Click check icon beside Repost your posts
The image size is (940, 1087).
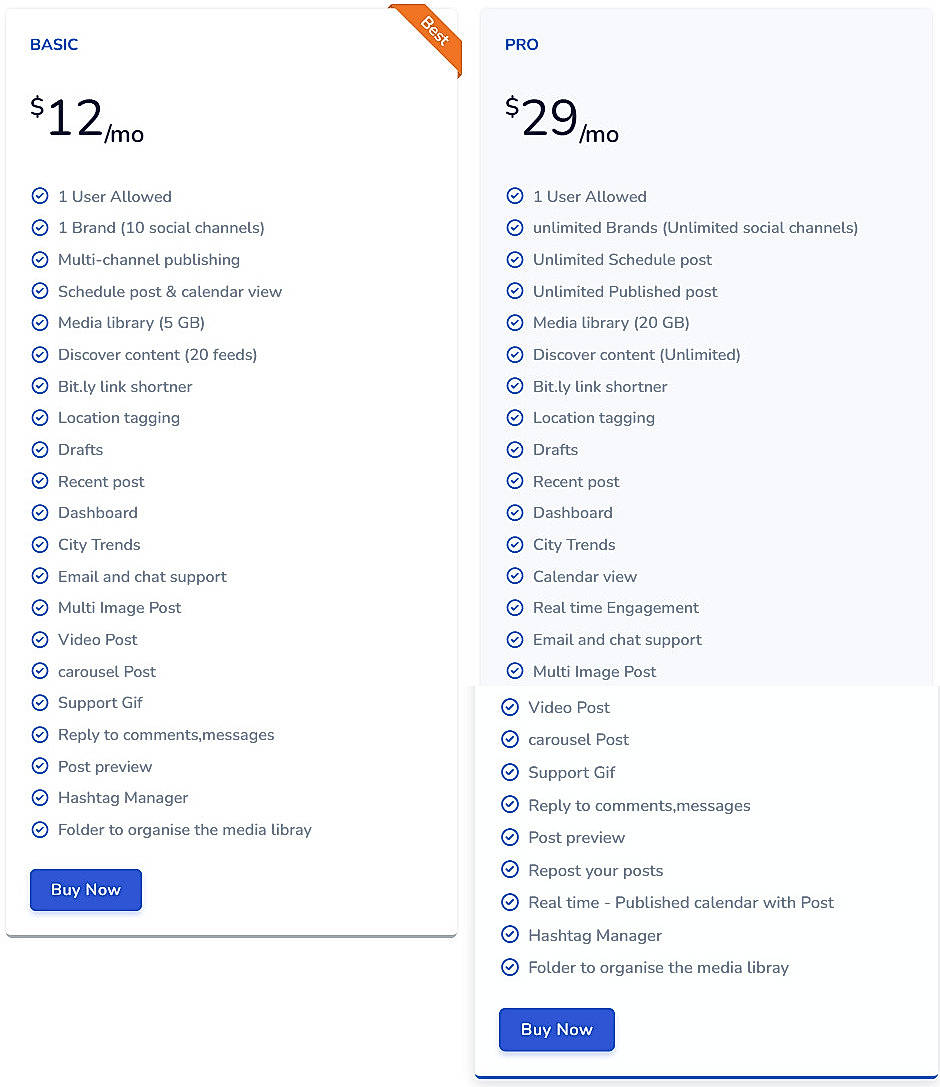tap(510, 870)
